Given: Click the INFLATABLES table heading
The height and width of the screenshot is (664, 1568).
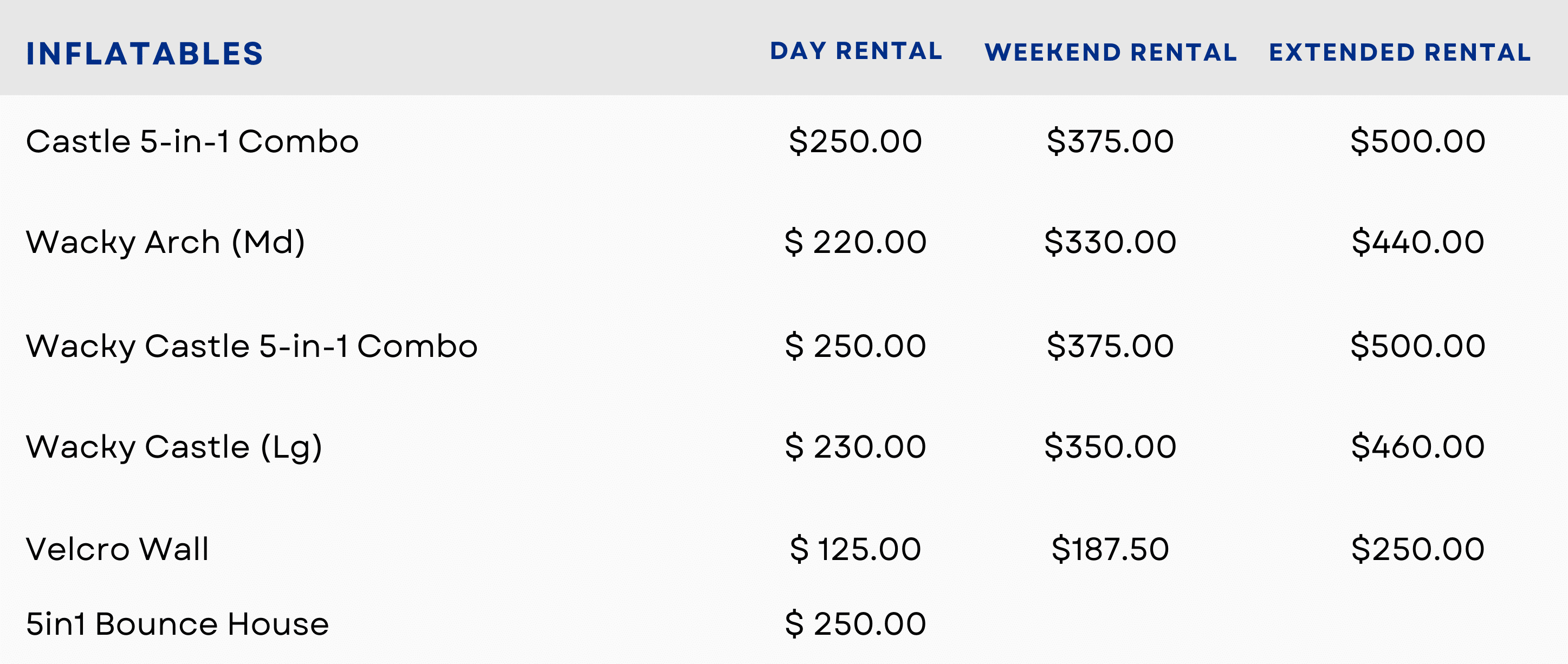Looking at the screenshot, I should [x=144, y=54].
